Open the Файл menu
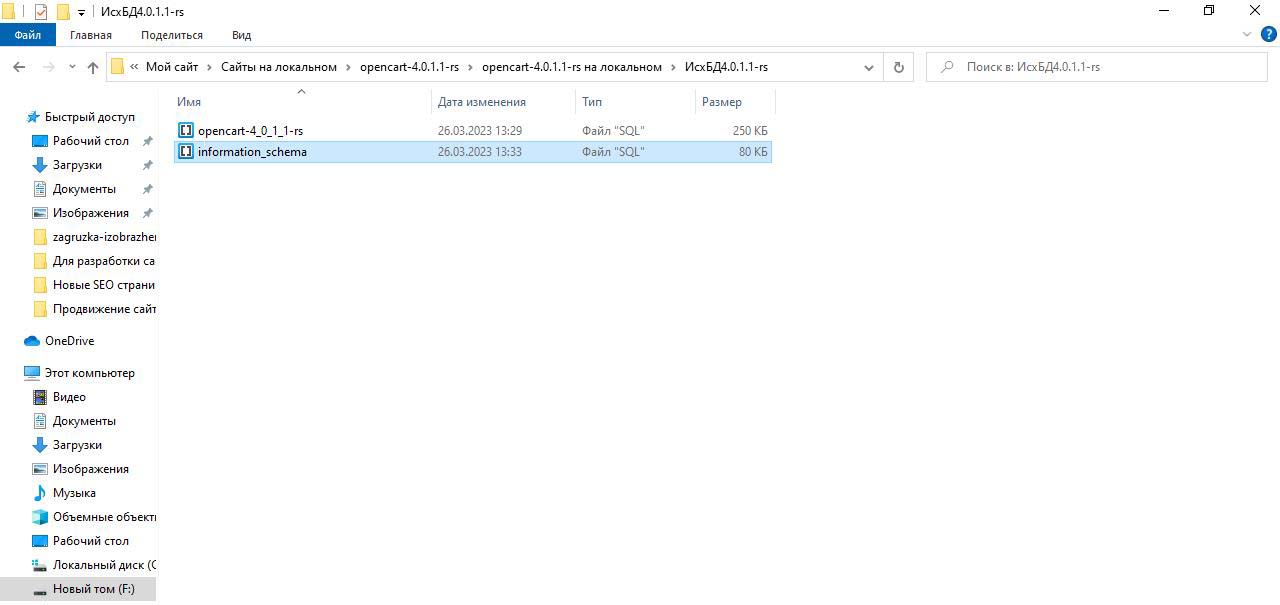The height and width of the screenshot is (605, 1280). [27, 35]
